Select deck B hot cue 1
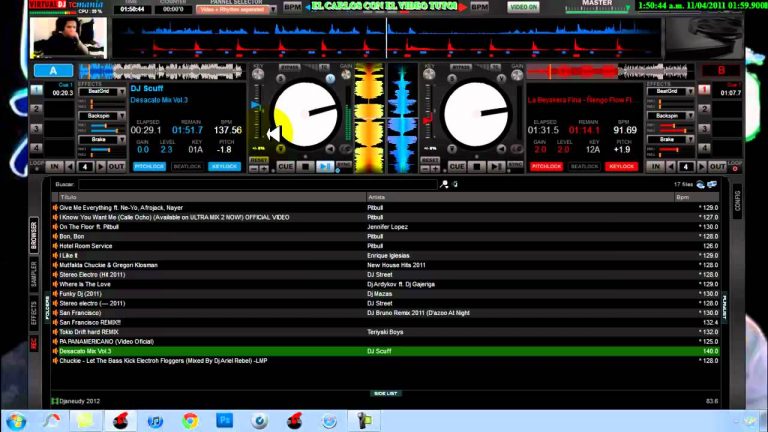The height and width of the screenshot is (432, 768). (x=704, y=90)
